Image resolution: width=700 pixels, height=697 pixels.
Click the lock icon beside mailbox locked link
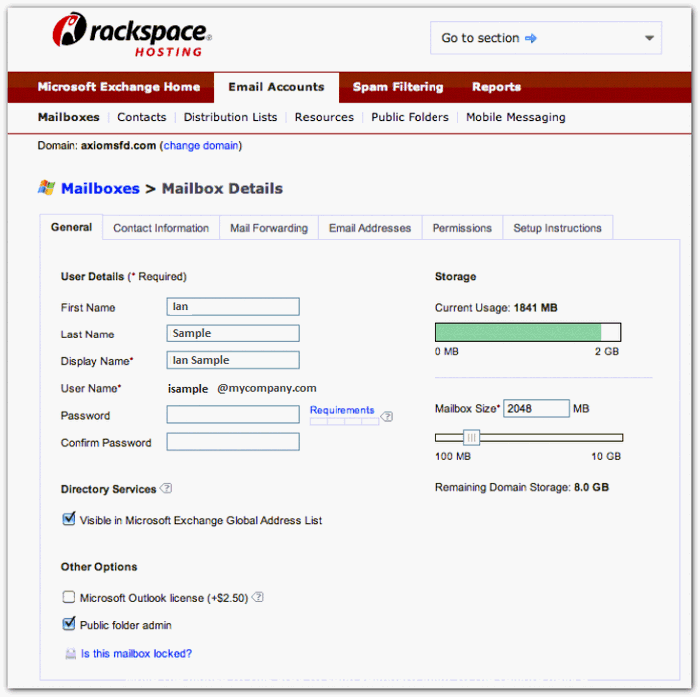70,654
